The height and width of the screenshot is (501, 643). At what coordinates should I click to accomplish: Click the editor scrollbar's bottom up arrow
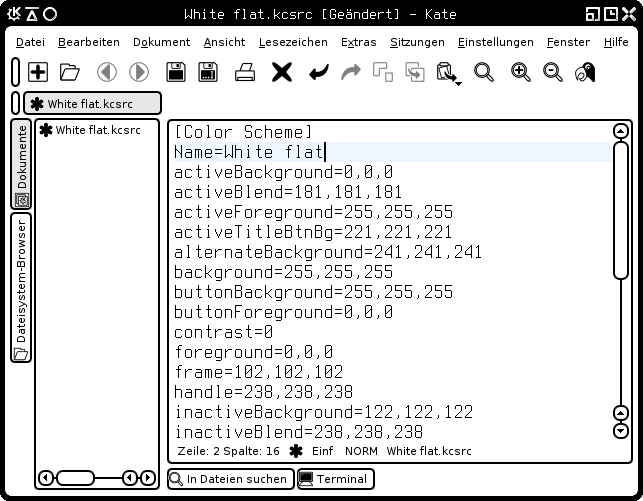coord(620,413)
